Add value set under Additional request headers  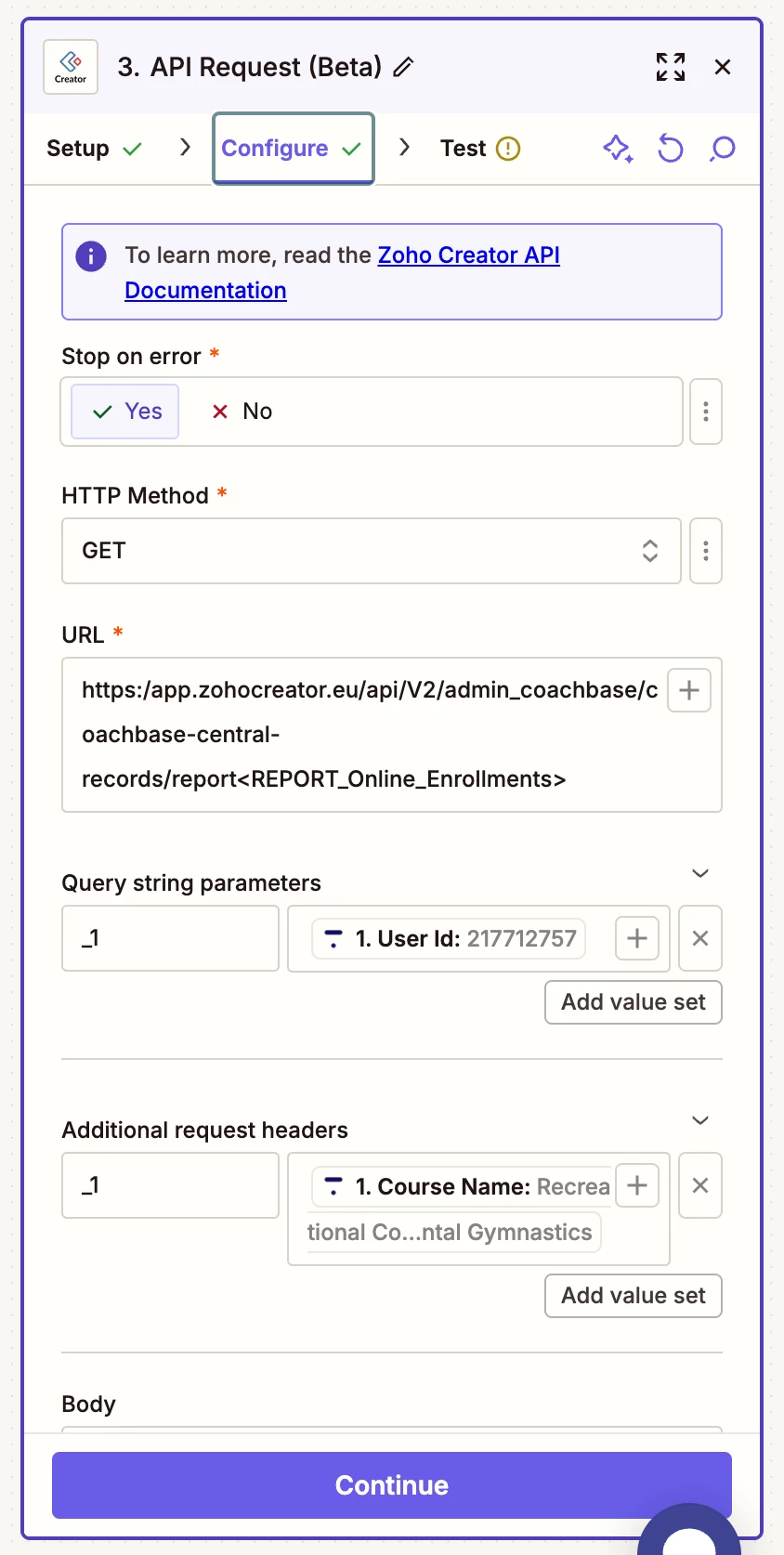[634, 1296]
